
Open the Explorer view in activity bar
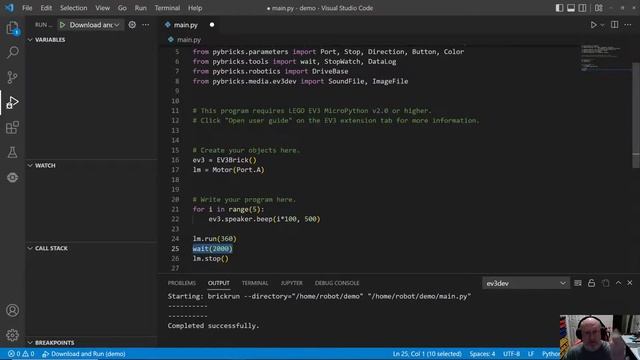point(12,28)
